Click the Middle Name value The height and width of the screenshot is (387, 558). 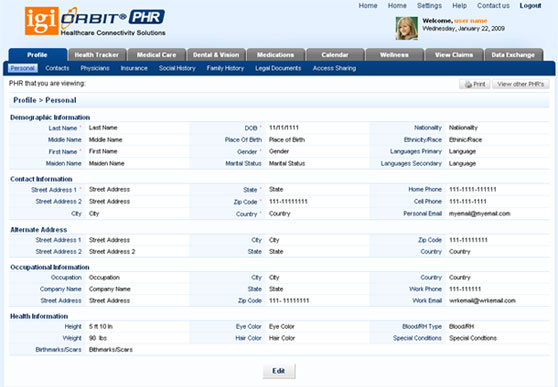coord(105,140)
